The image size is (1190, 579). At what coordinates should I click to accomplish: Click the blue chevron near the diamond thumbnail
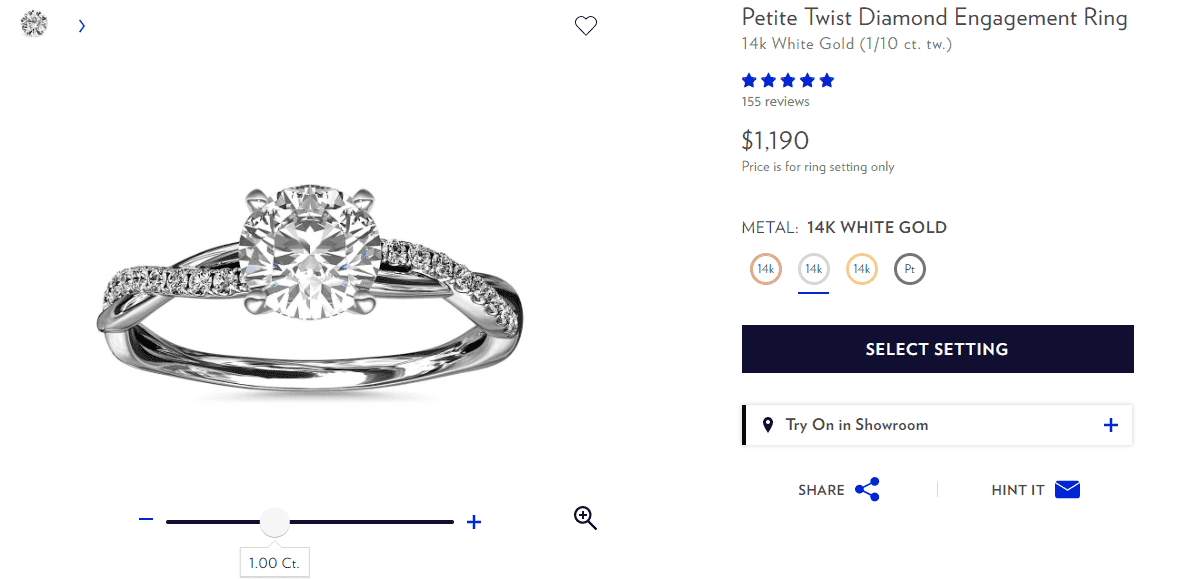(x=81, y=27)
